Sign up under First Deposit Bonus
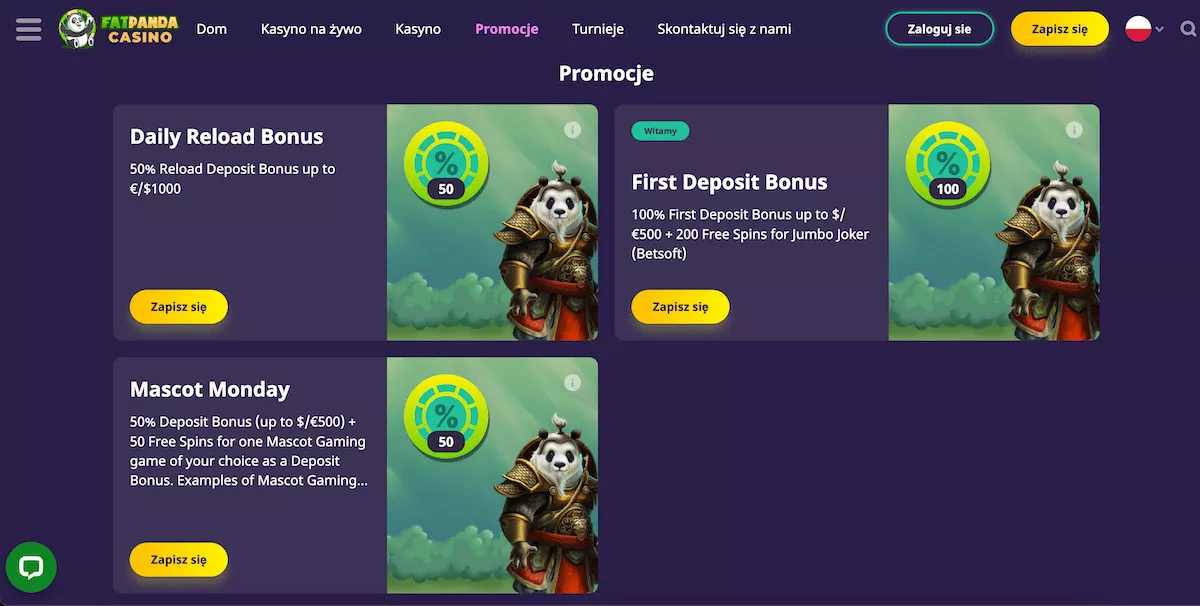 (x=681, y=307)
